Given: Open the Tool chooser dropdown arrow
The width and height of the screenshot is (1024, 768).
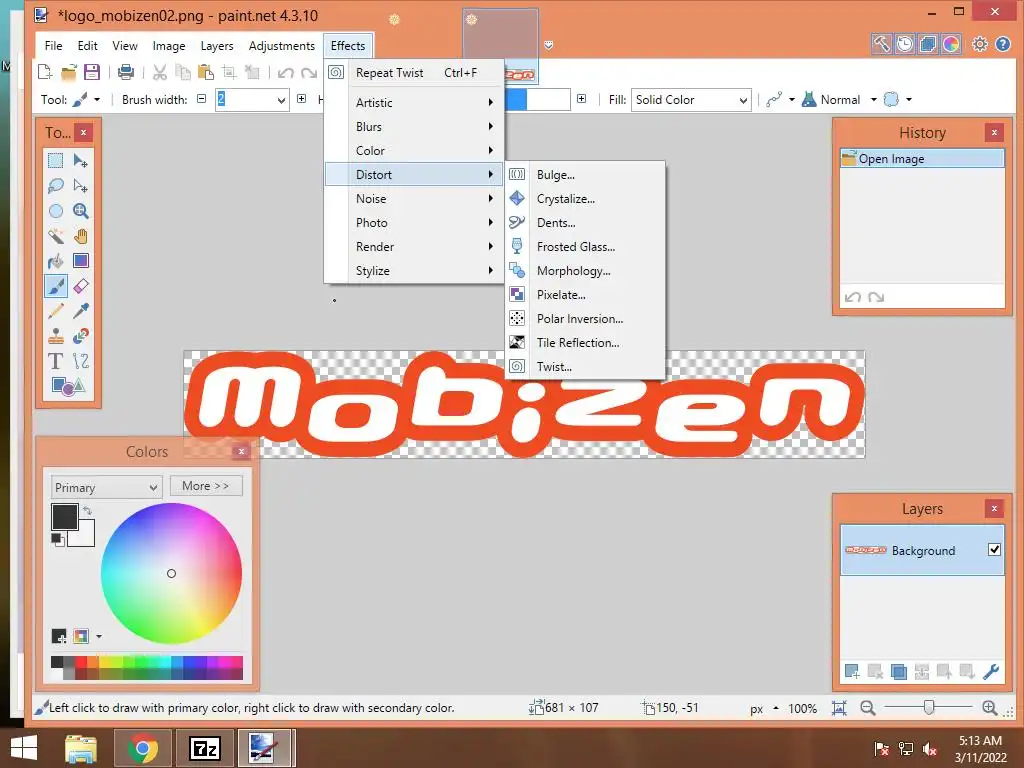Looking at the screenshot, I should (x=97, y=100).
